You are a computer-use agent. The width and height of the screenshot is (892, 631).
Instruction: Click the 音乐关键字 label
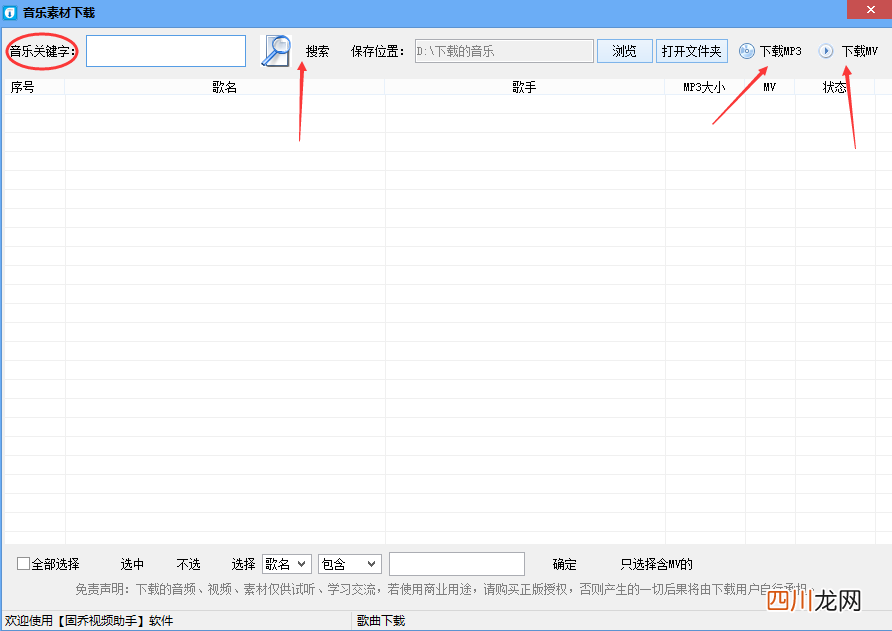pos(43,51)
